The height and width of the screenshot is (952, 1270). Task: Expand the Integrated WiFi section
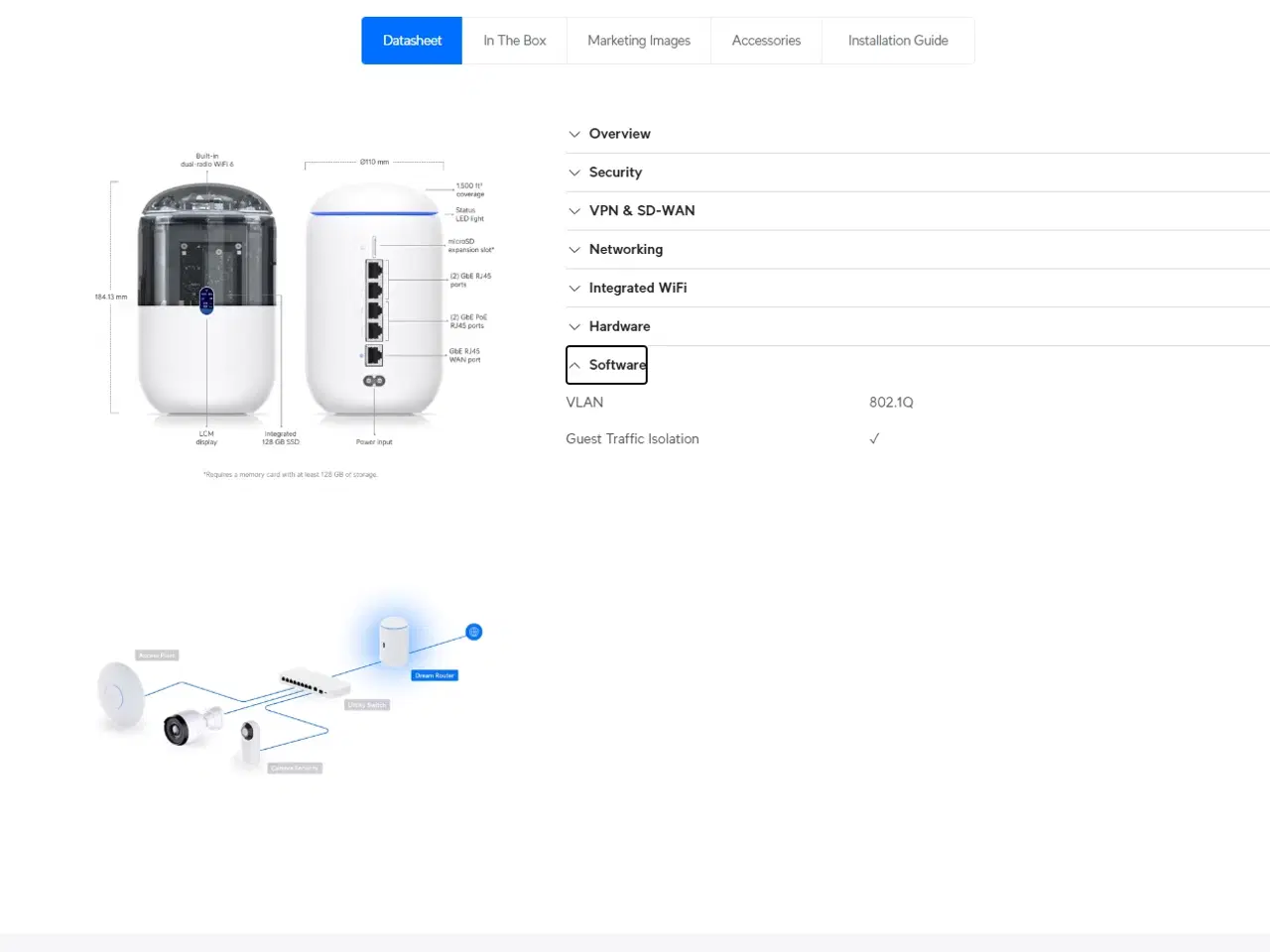pos(638,288)
